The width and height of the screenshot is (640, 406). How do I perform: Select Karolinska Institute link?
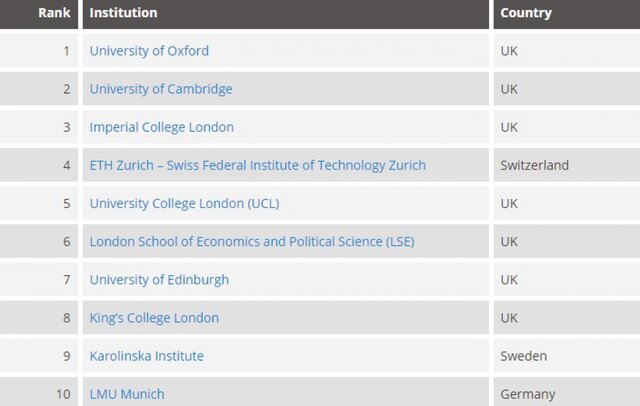click(147, 356)
